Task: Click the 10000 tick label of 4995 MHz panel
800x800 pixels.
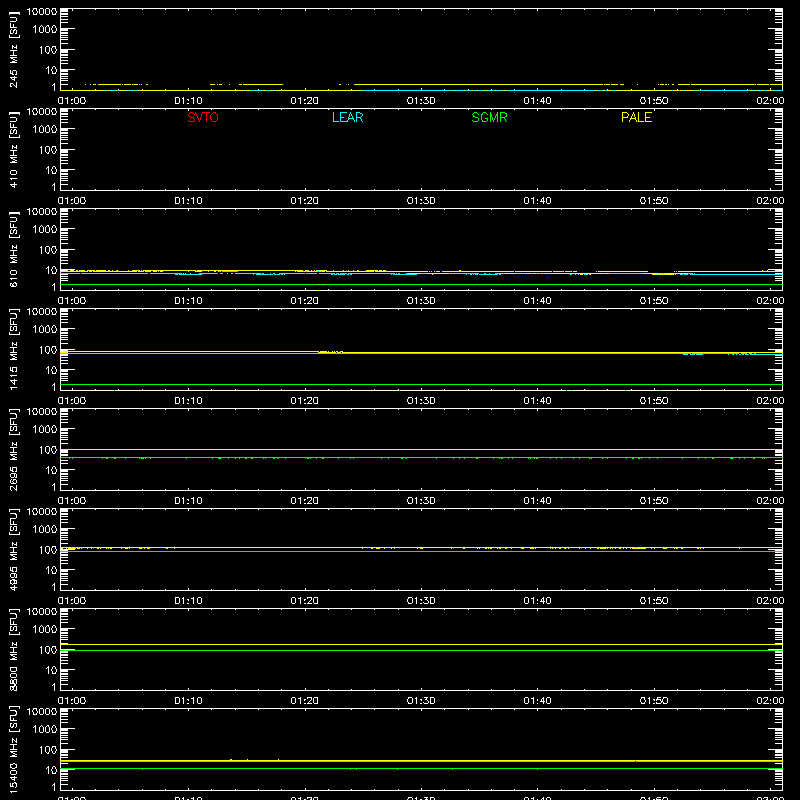Action: [42, 512]
